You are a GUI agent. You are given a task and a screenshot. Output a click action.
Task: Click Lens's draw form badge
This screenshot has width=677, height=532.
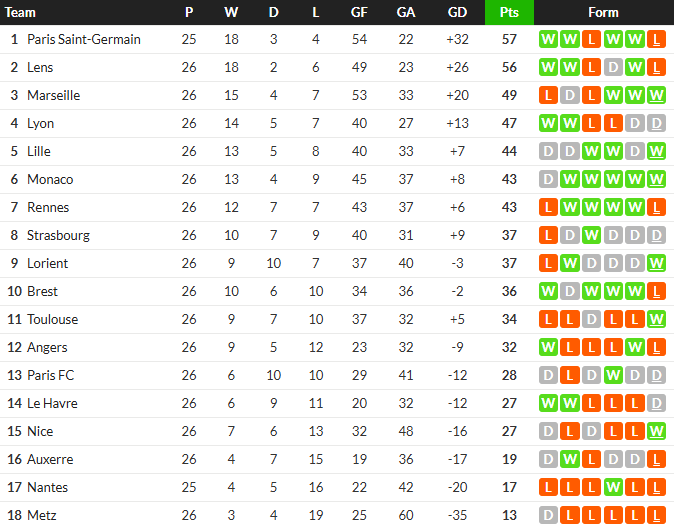pyautogui.click(x=612, y=68)
